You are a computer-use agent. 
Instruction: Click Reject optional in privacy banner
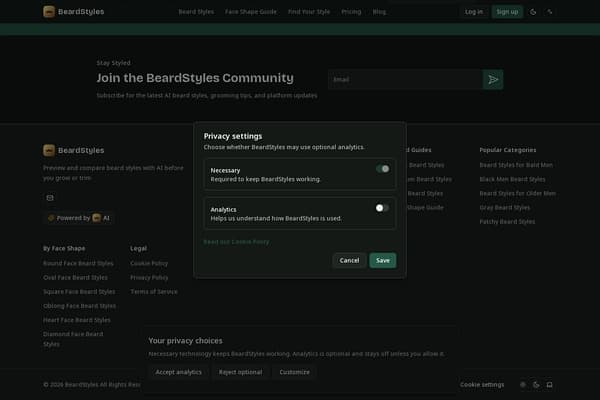point(240,372)
